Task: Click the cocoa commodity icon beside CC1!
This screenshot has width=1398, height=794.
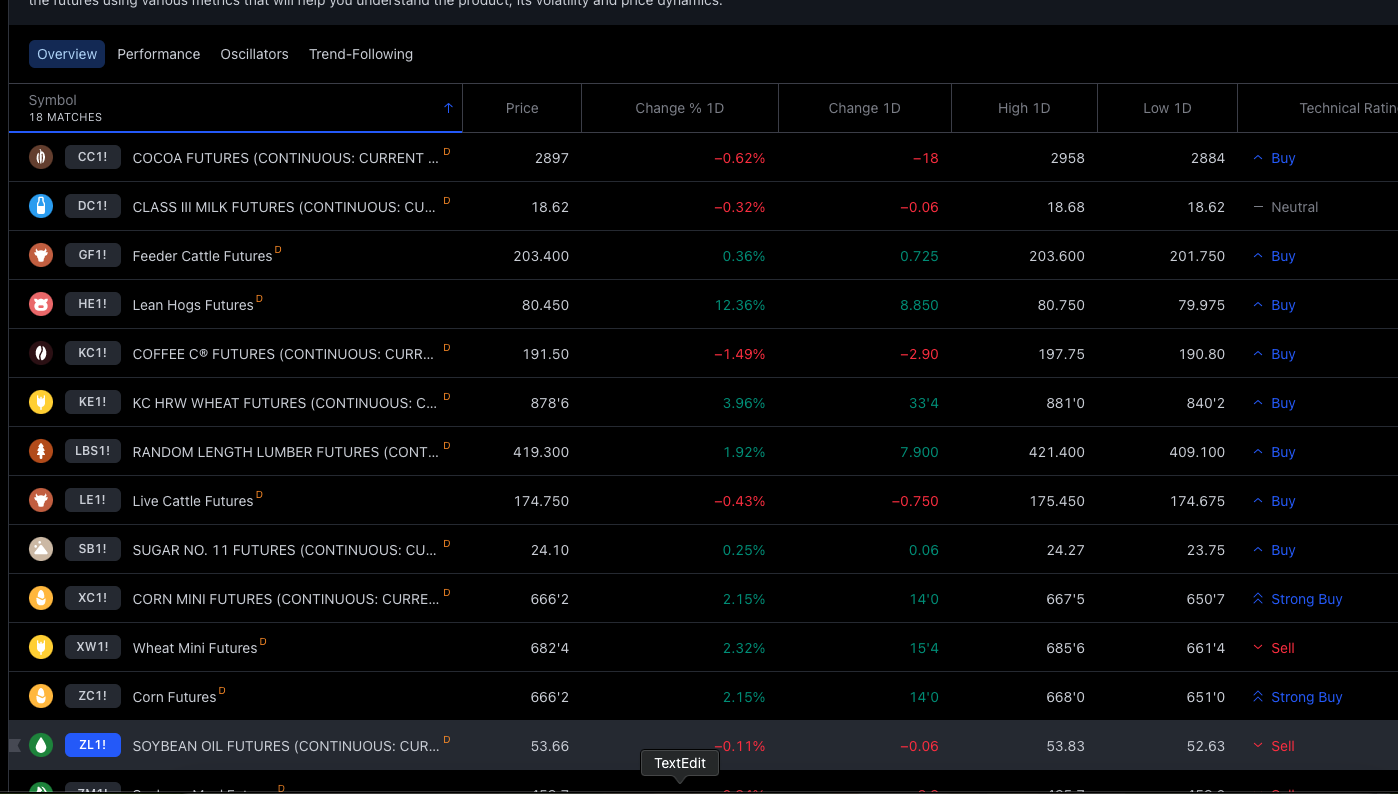Action: tap(40, 157)
